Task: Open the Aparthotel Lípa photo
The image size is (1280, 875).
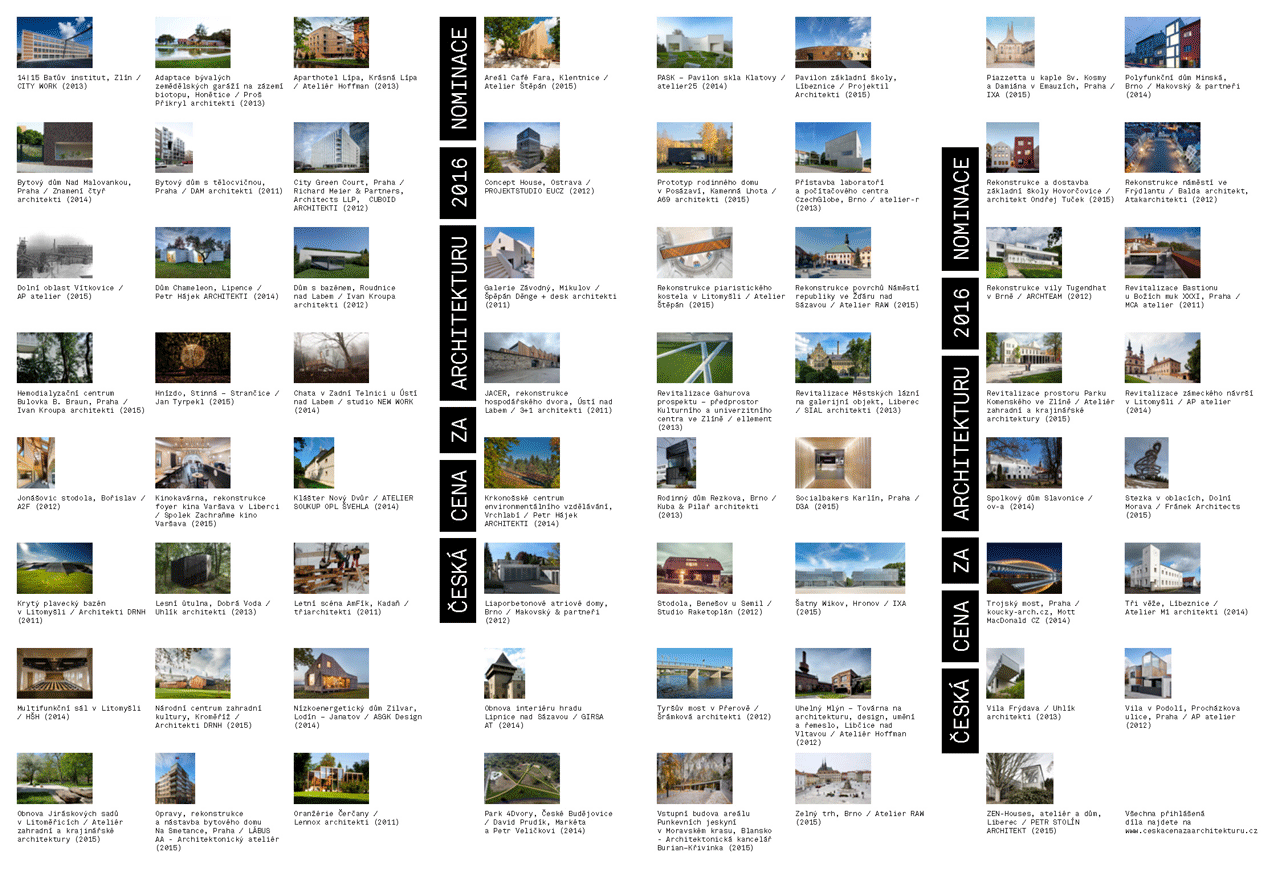Action: pos(331,42)
